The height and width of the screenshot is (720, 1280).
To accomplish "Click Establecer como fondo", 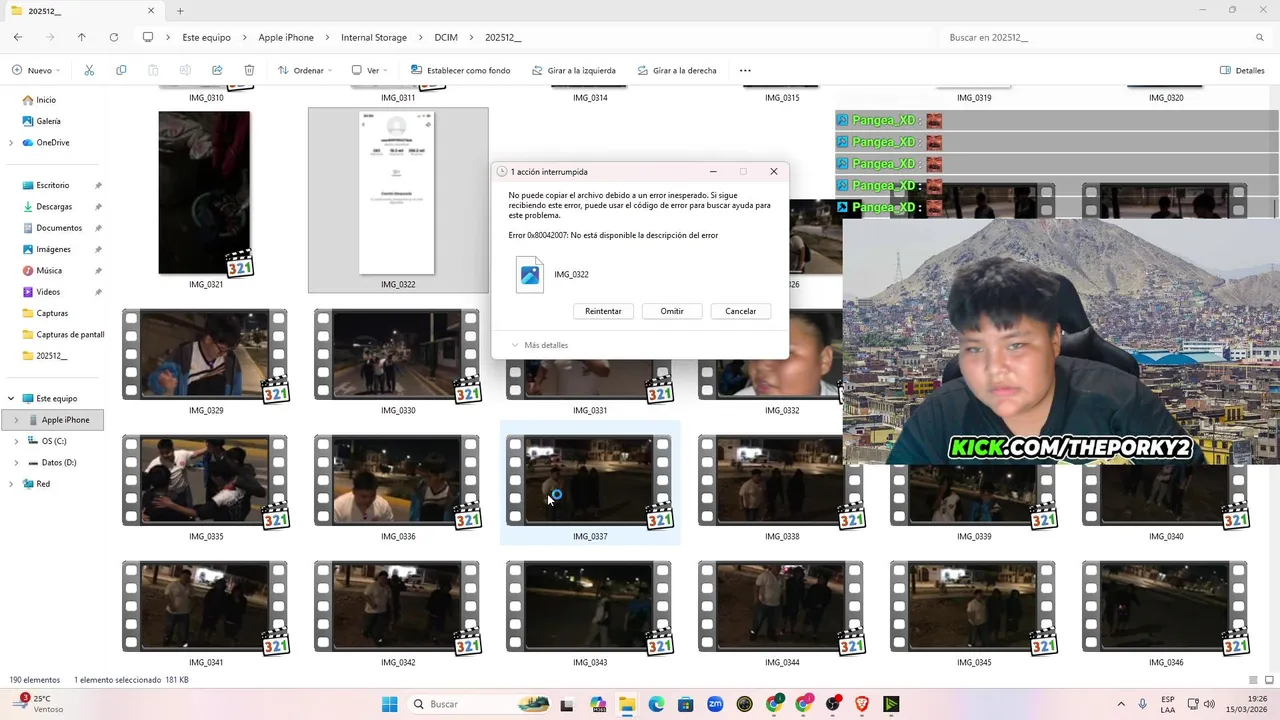I will pyautogui.click(x=460, y=70).
